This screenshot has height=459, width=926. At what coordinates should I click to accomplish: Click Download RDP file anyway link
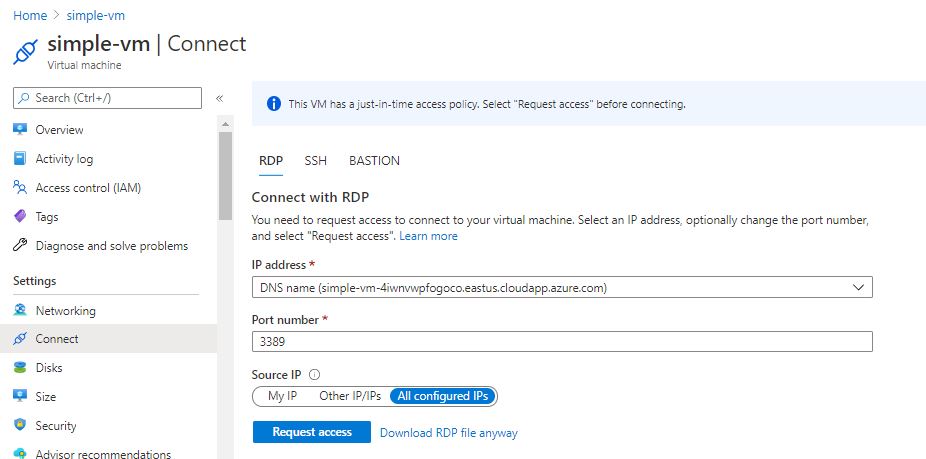[448, 432]
